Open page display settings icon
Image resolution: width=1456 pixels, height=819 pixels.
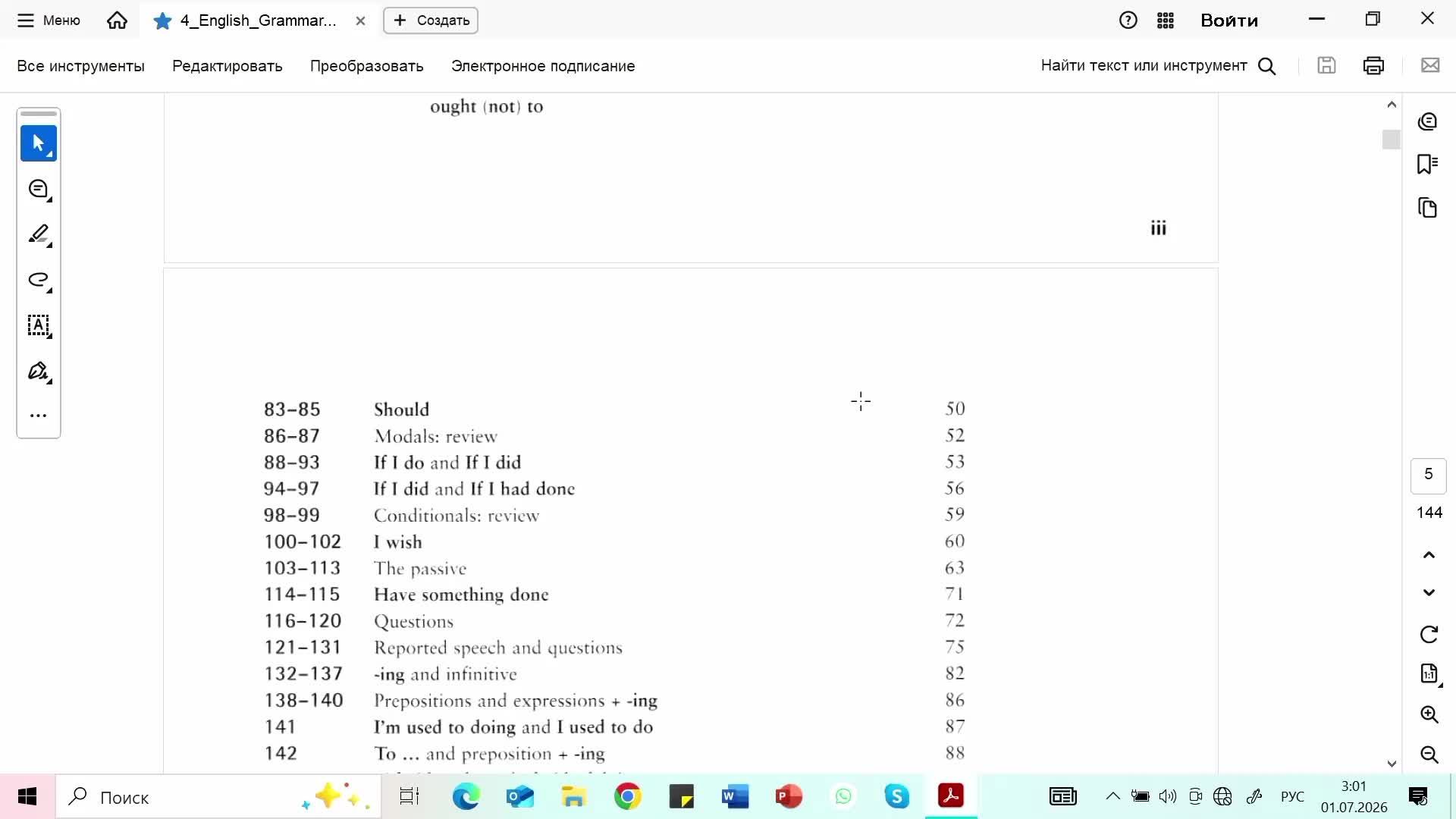tap(1429, 673)
